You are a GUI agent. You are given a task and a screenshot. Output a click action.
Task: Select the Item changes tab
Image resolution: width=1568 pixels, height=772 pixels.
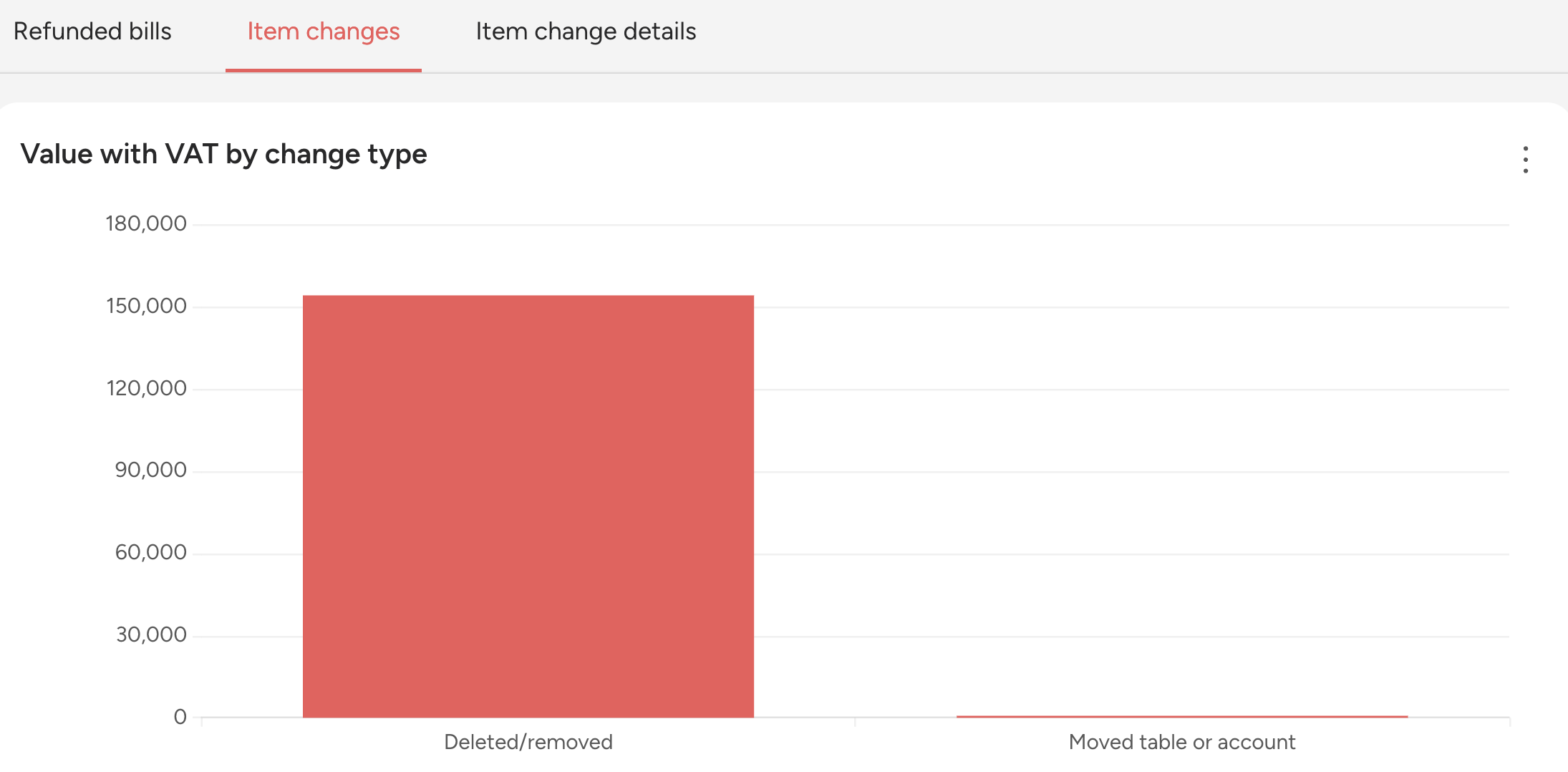point(324,32)
